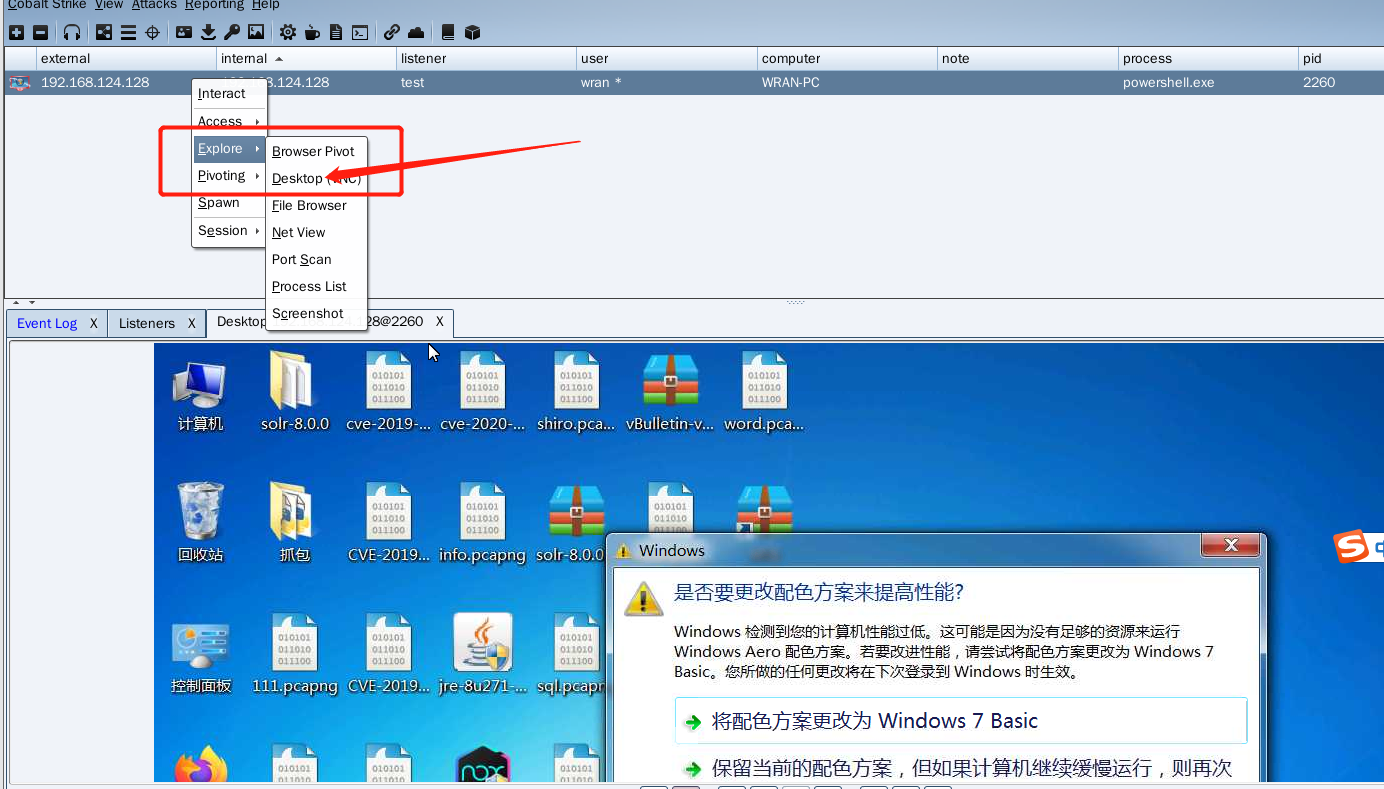1384x789 pixels.
Task: Click the powershell.exe process cell
Action: pos(1208,83)
